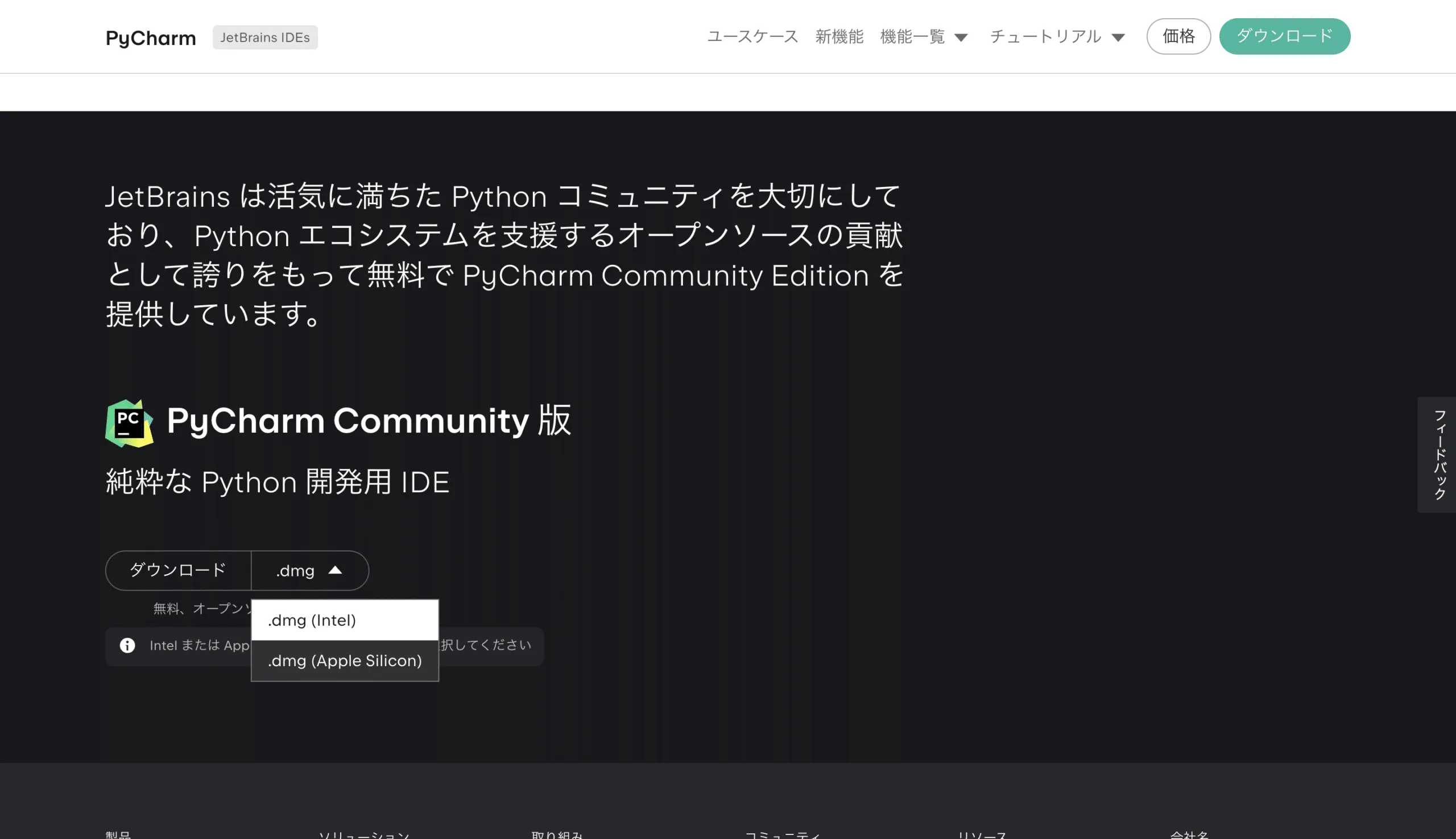Select .dmg (Intel) option
Viewport: 1456px width, 839px height.
point(345,620)
